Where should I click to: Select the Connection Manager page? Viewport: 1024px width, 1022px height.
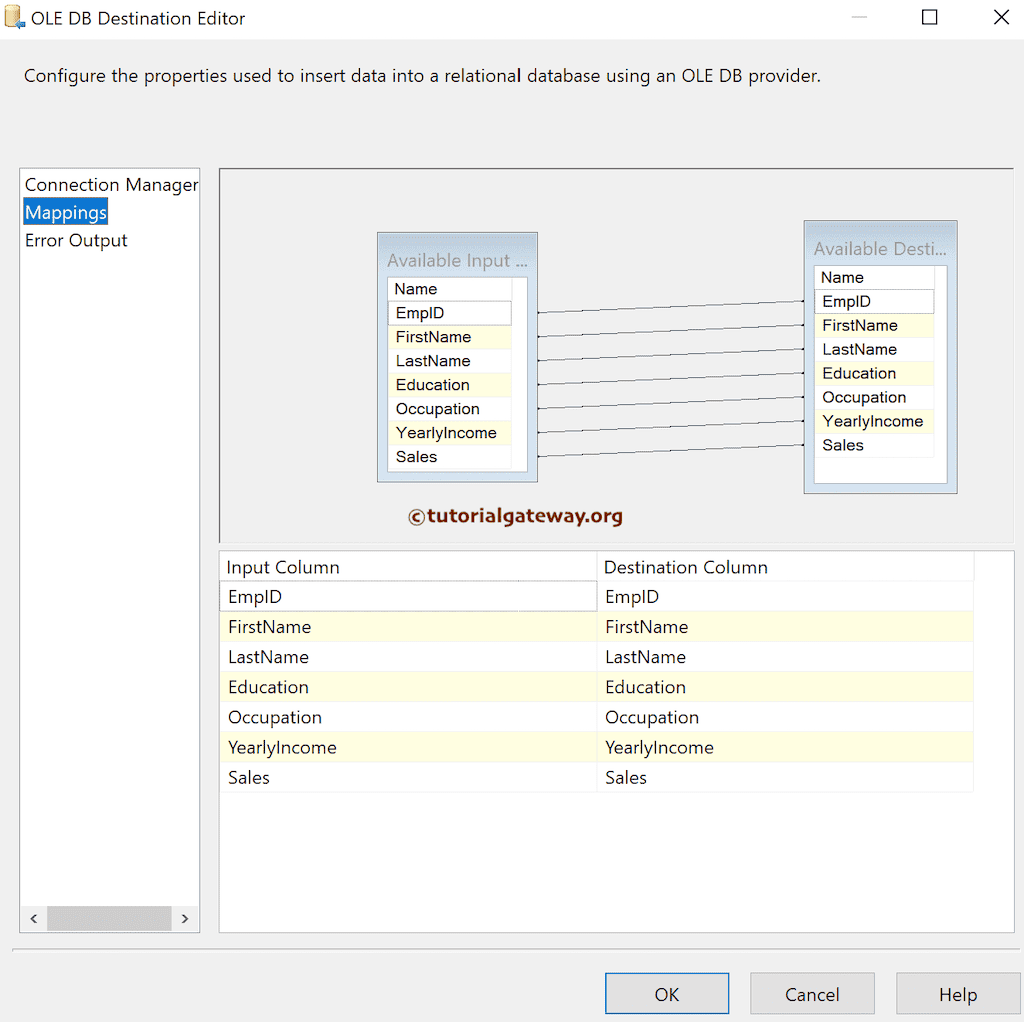pyautogui.click(x=110, y=184)
